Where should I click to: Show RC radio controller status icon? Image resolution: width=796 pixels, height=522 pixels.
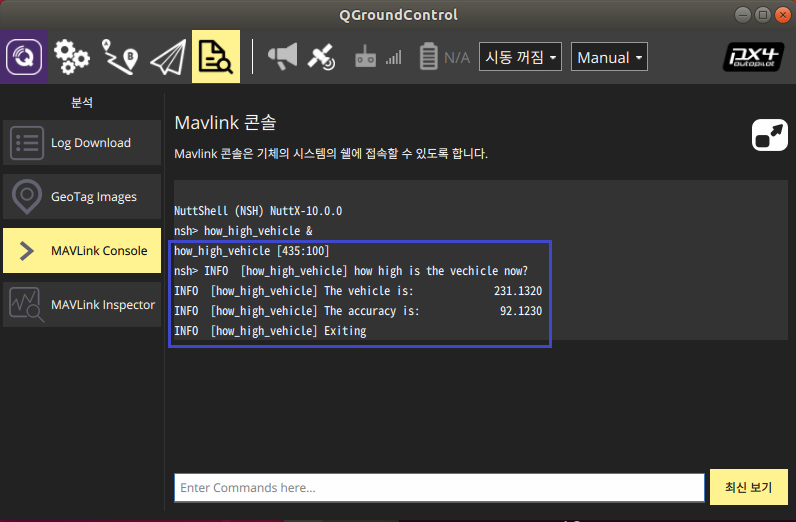[365, 57]
